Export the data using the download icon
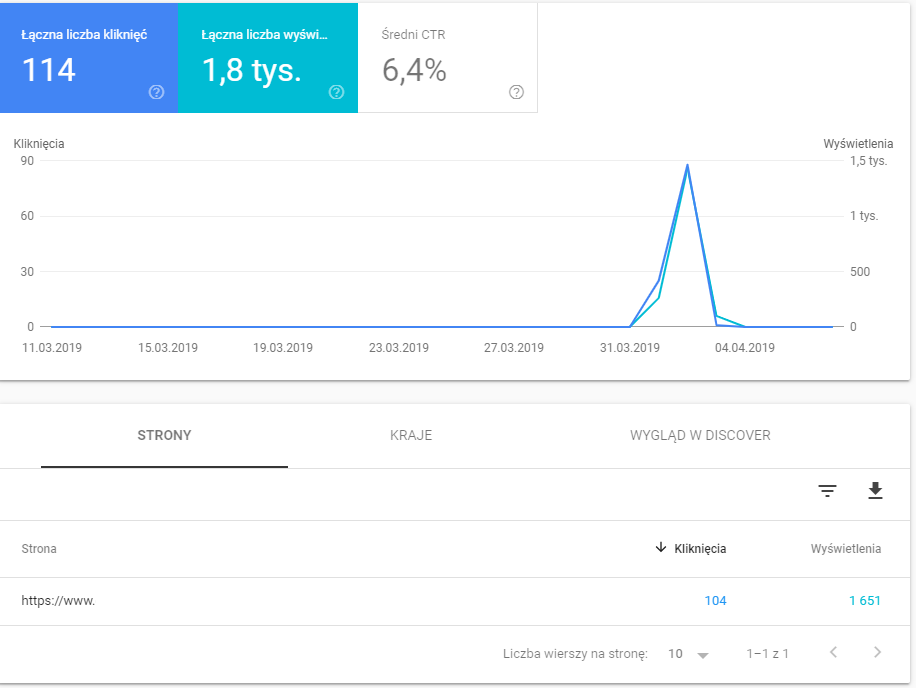The height and width of the screenshot is (688, 916). click(x=875, y=491)
